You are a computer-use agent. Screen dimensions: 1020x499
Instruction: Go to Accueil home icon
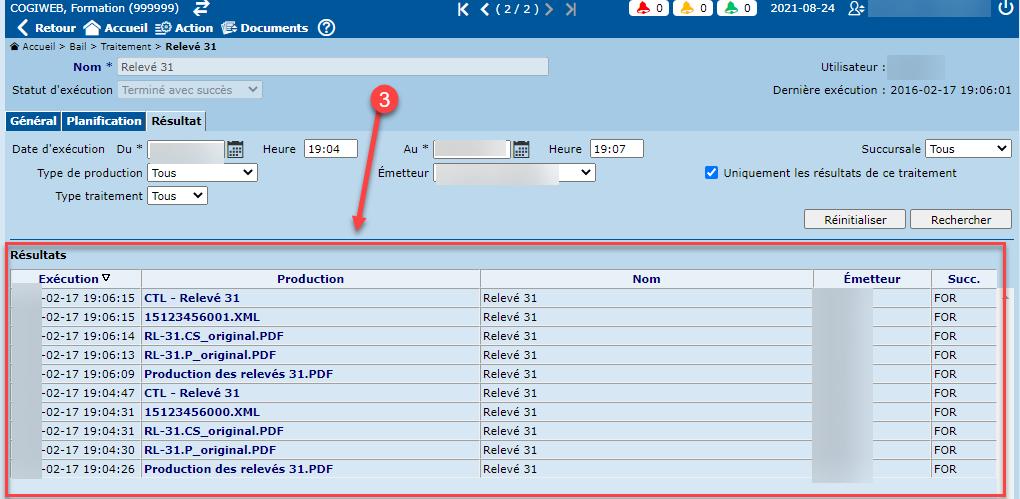pos(92,28)
